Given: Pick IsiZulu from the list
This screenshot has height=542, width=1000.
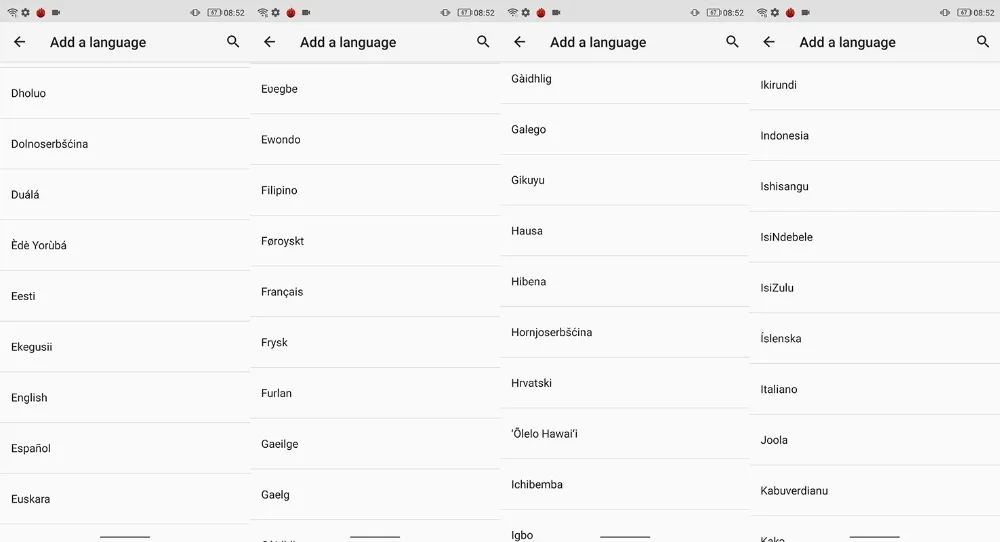Looking at the screenshot, I should coord(875,288).
